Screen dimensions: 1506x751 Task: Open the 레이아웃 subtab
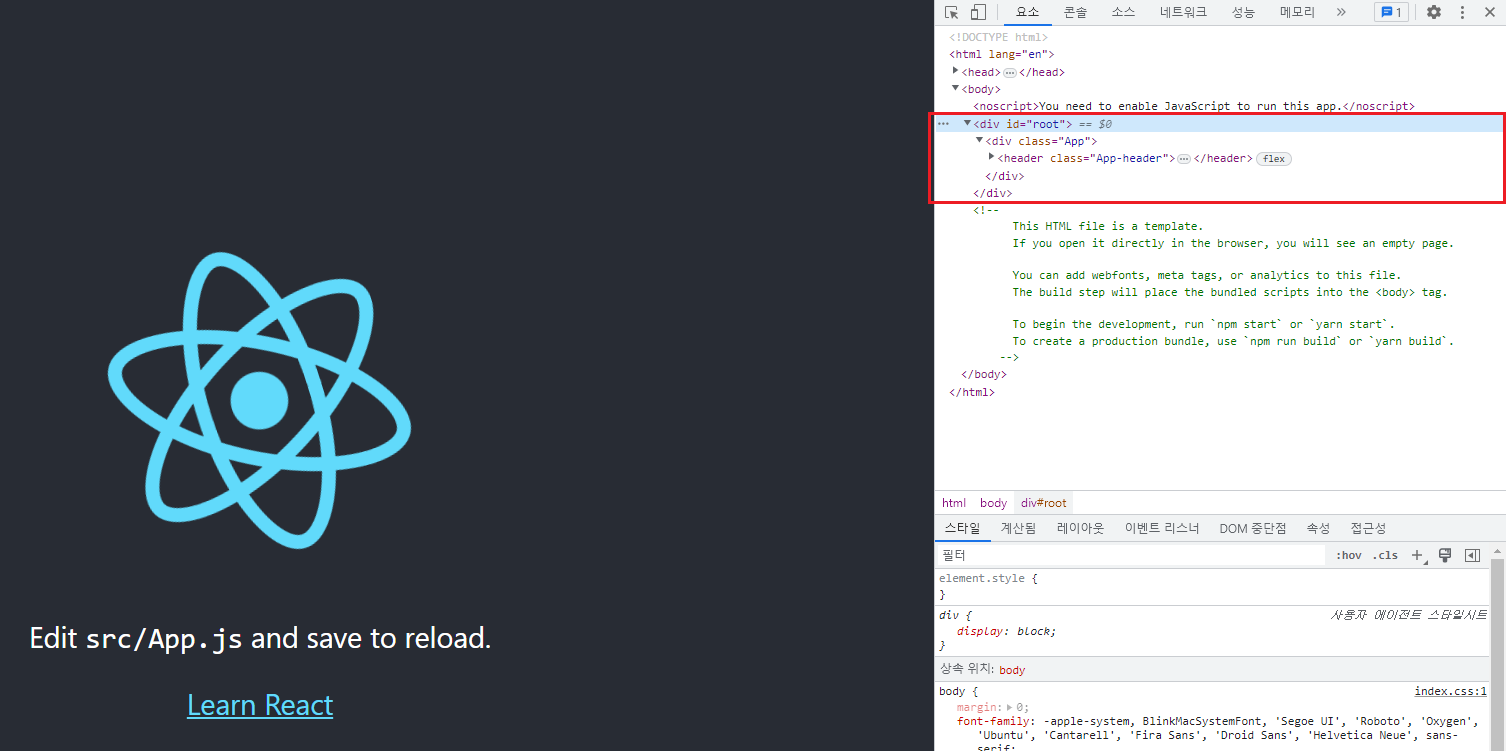point(1081,528)
